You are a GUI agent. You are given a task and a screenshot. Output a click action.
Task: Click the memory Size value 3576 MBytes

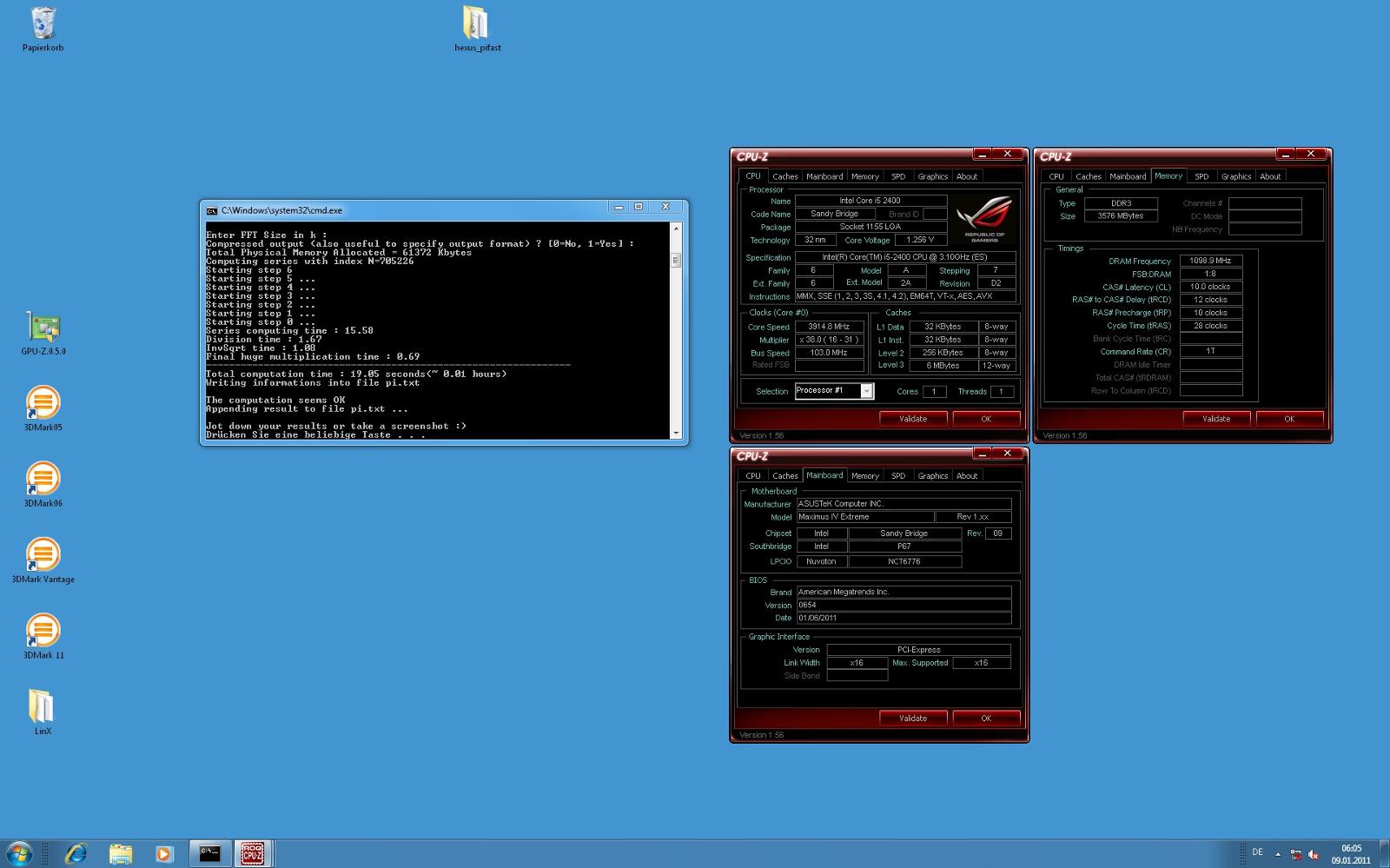pyautogui.click(x=1120, y=215)
